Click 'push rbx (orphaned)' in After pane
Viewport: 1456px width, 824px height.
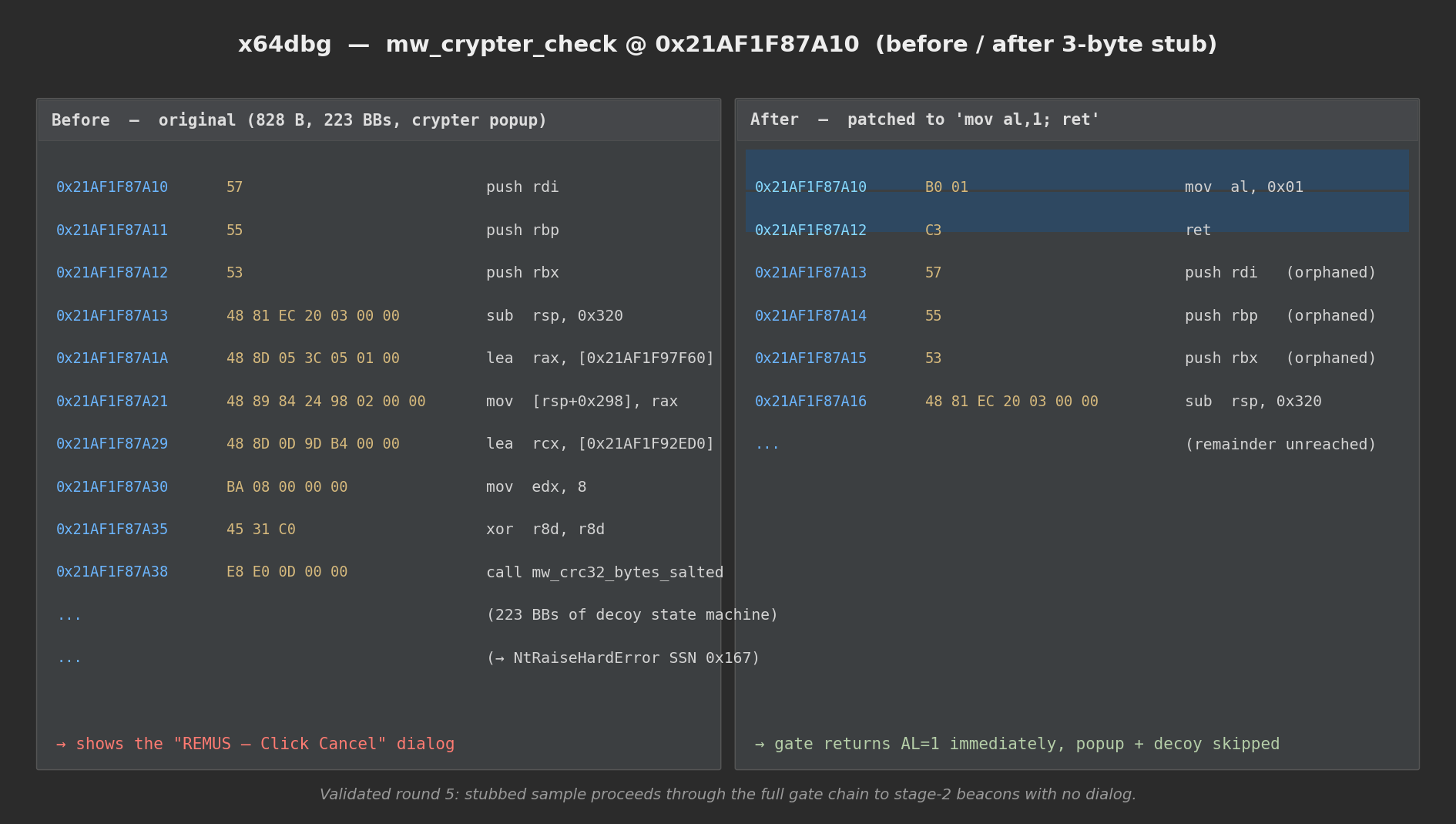pyautogui.click(x=1279, y=358)
